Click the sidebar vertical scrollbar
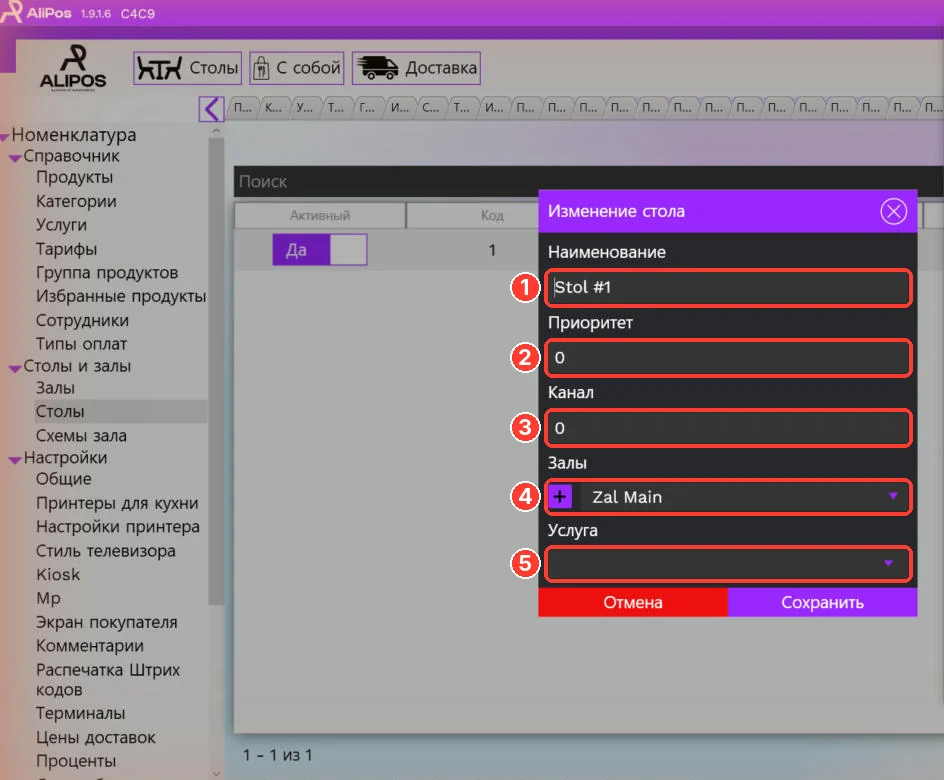The height and width of the screenshot is (780, 944). click(216, 370)
